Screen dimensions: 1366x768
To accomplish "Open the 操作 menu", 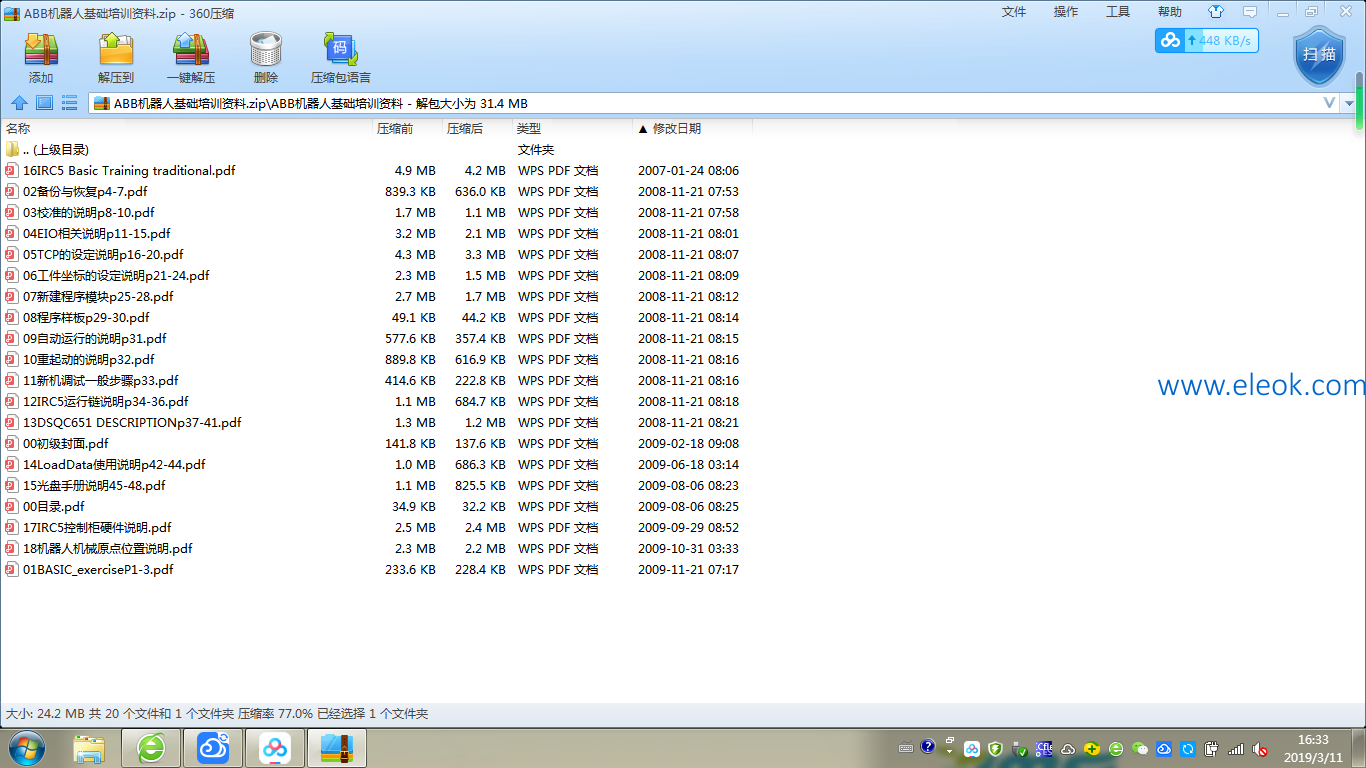I will click(x=1066, y=12).
